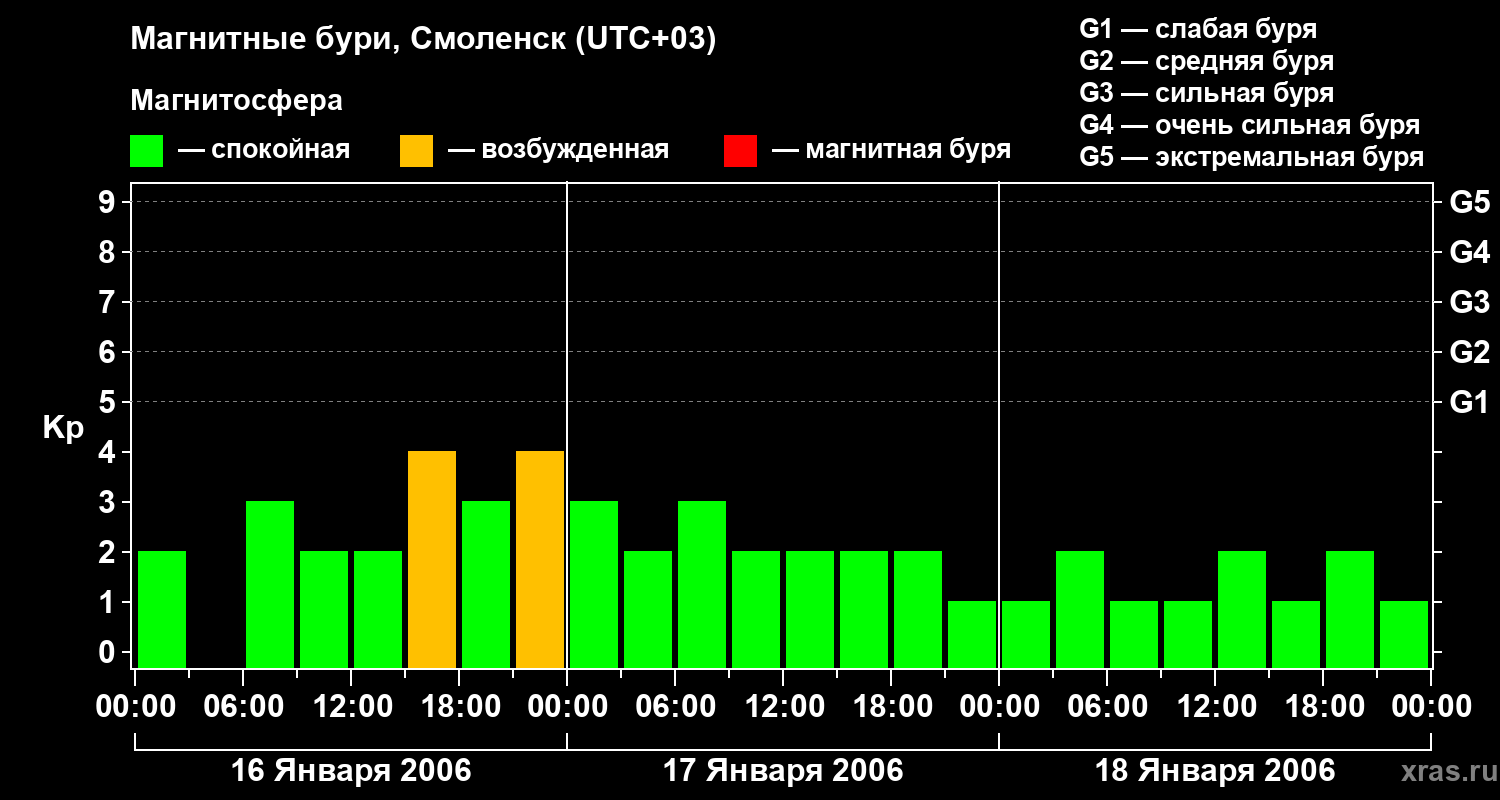The image size is (1500, 800).
Task: Click the orange 'возбужденная' legend swatch
Action: click(x=416, y=151)
